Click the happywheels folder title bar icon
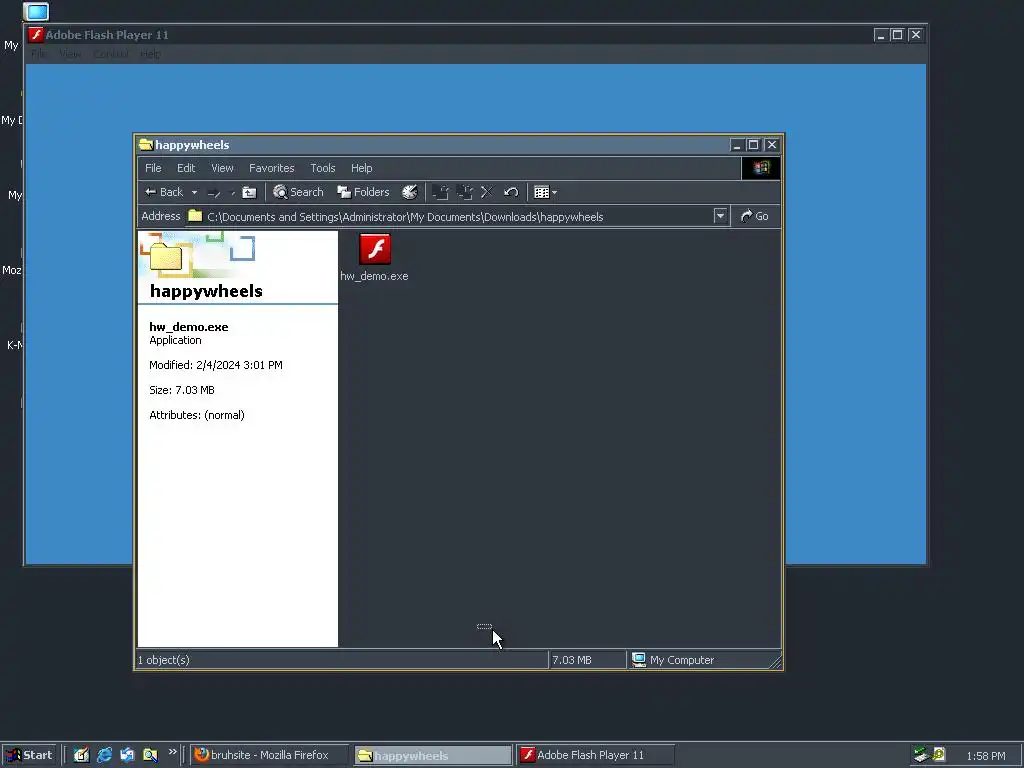 click(146, 145)
